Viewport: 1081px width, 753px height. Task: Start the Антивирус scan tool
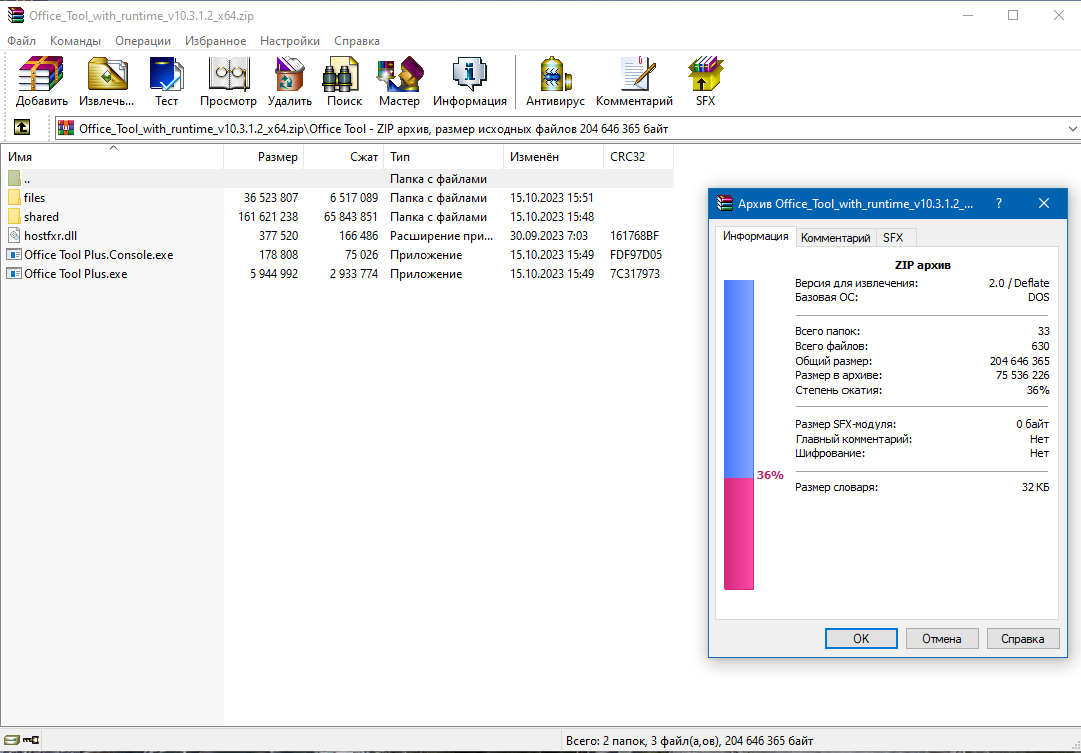click(x=555, y=81)
